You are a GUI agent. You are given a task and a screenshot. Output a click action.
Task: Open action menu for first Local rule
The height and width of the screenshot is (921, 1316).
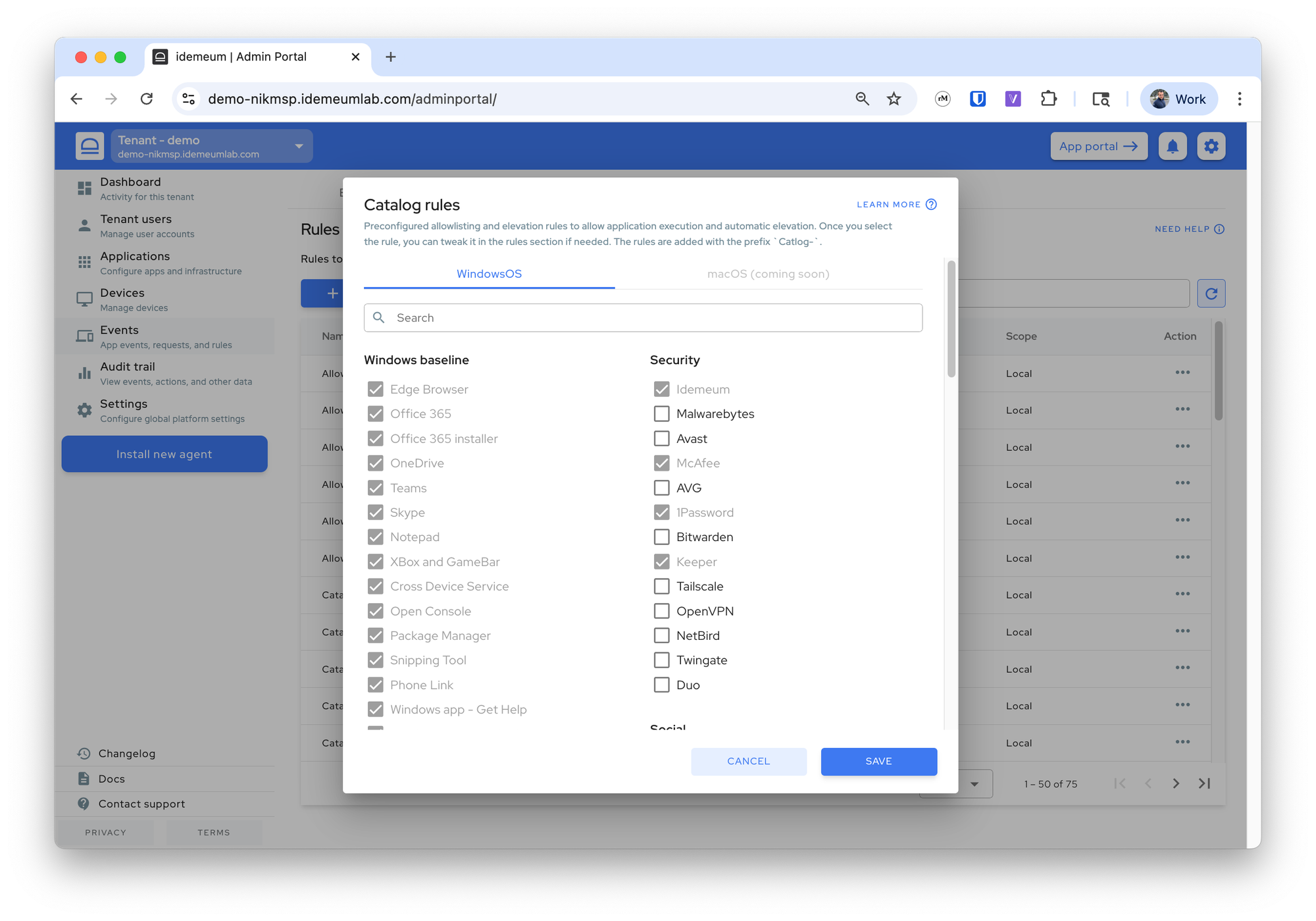(x=1182, y=373)
